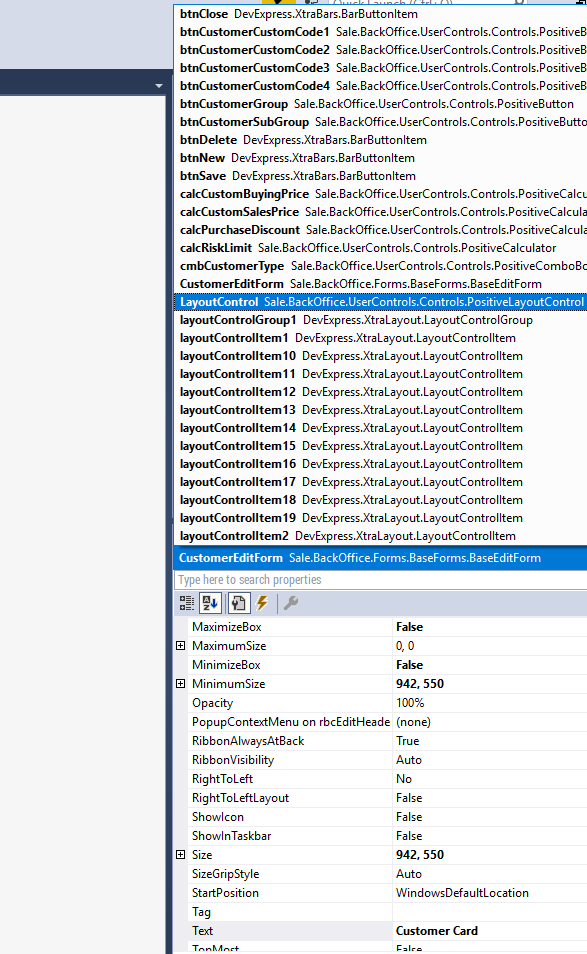Select layoutControlItem19 entry
The width and height of the screenshot is (587, 954).
381,518
